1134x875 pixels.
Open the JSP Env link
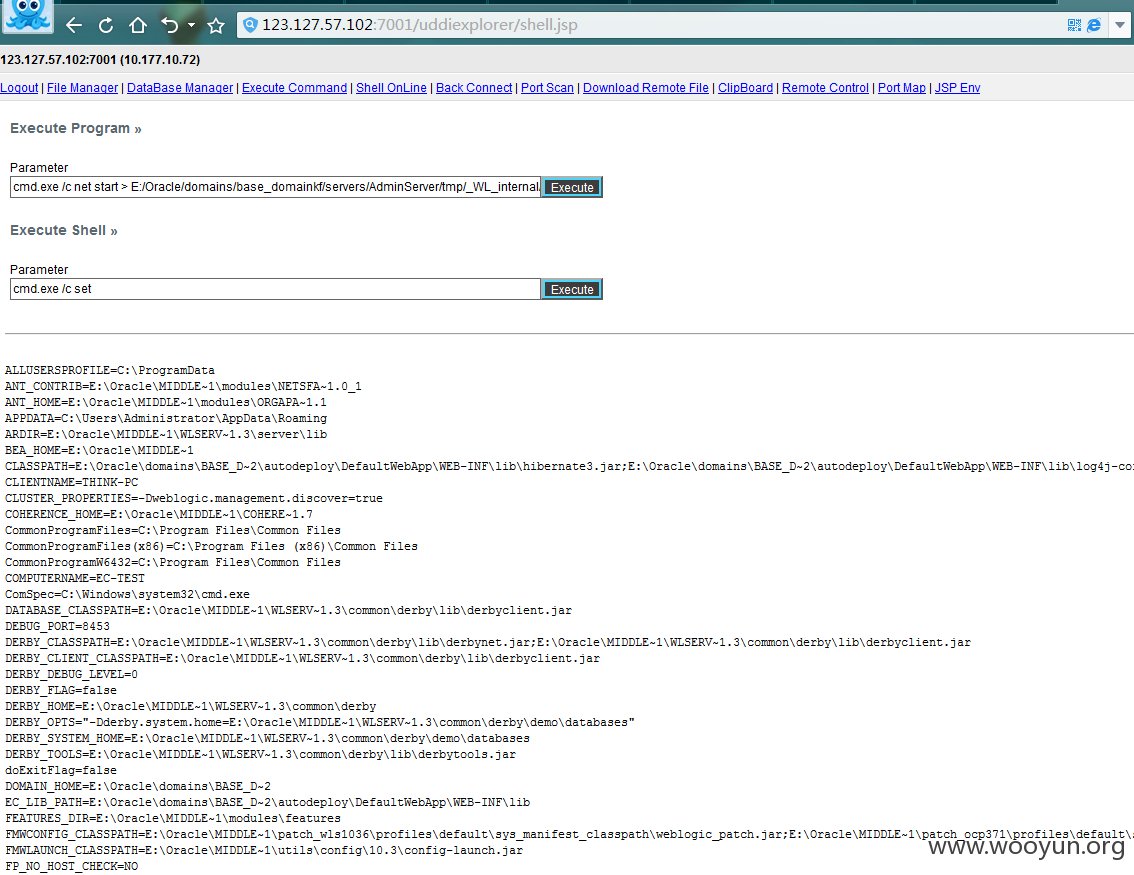(x=958, y=88)
